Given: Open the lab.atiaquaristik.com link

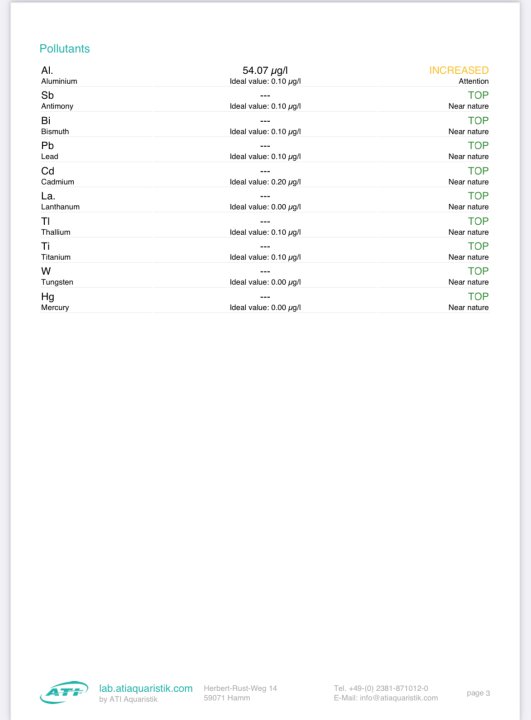Looking at the screenshot, I should pos(146,688).
